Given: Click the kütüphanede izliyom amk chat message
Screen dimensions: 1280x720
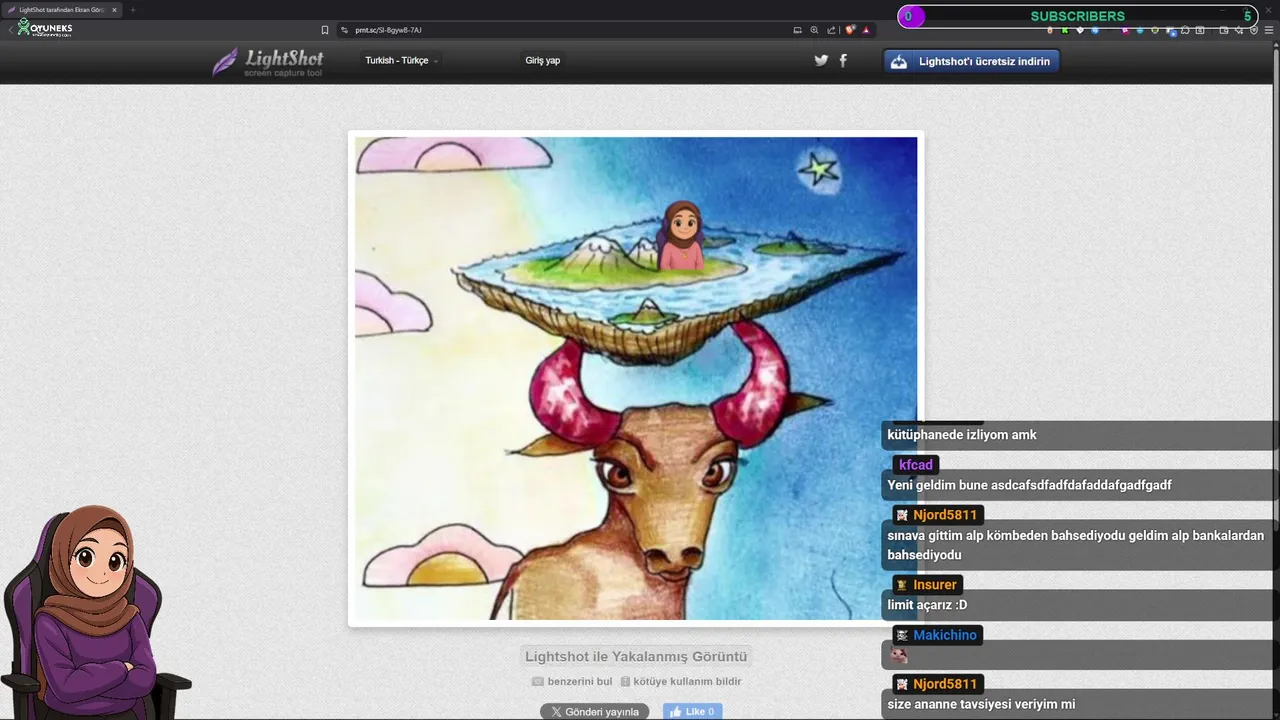Looking at the screenshot, I should click(x=962, y=435).
